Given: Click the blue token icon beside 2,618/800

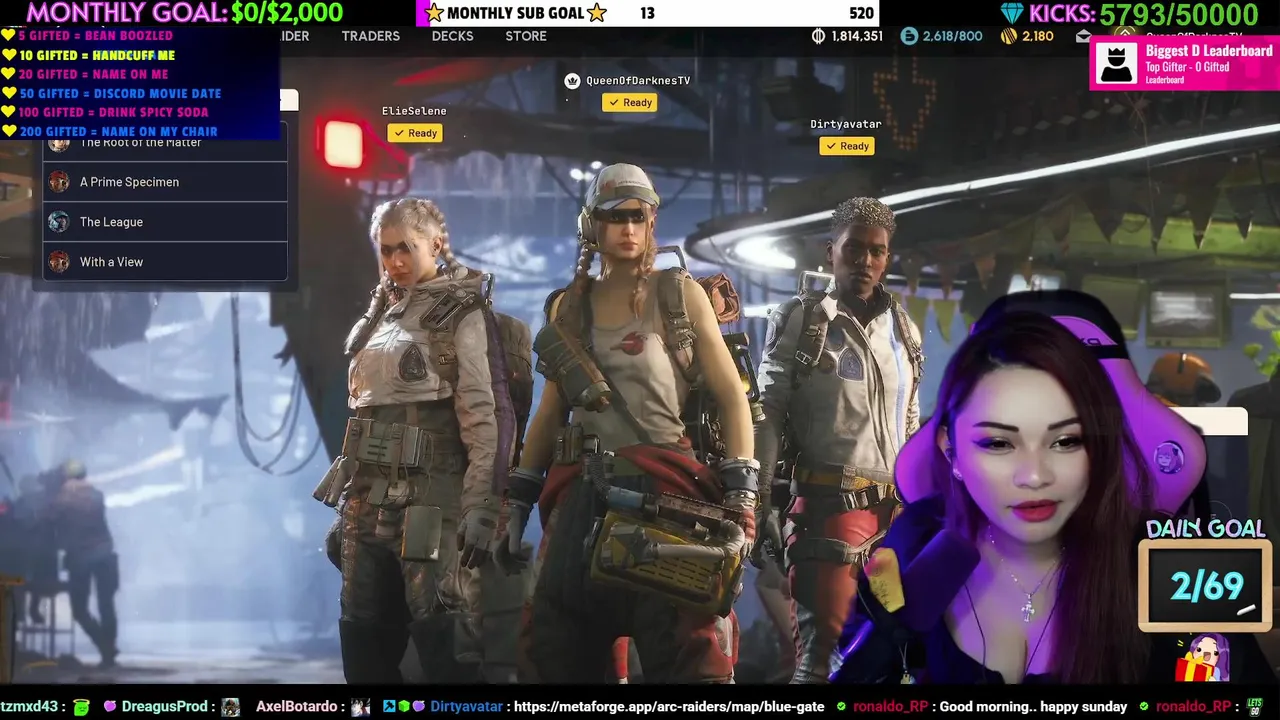Looking at the screenshot, I should (x=908, y=36).
